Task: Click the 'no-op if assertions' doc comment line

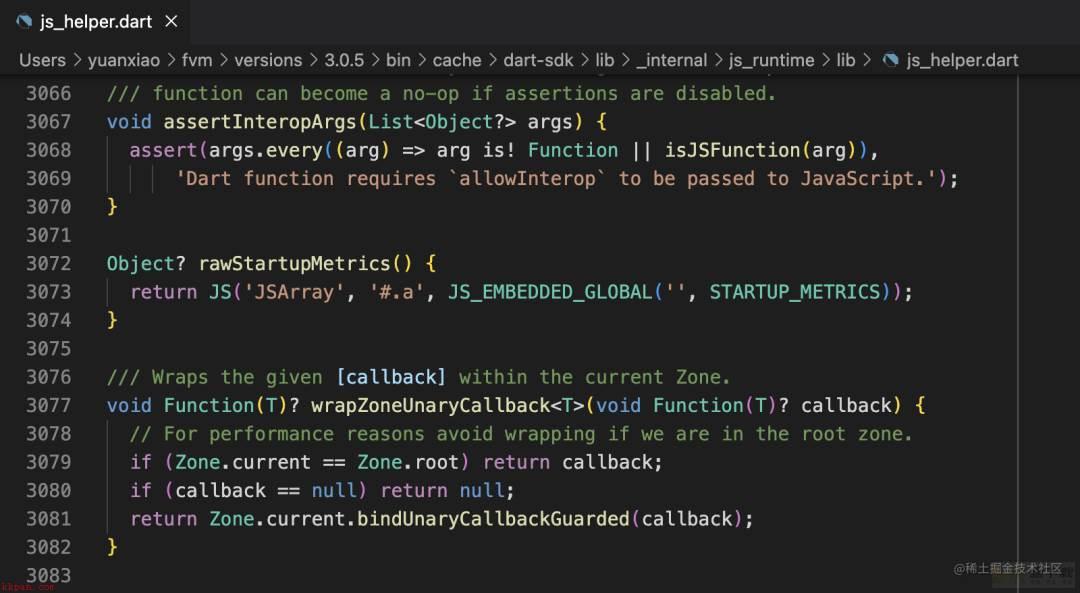Action: click(441, 94)
